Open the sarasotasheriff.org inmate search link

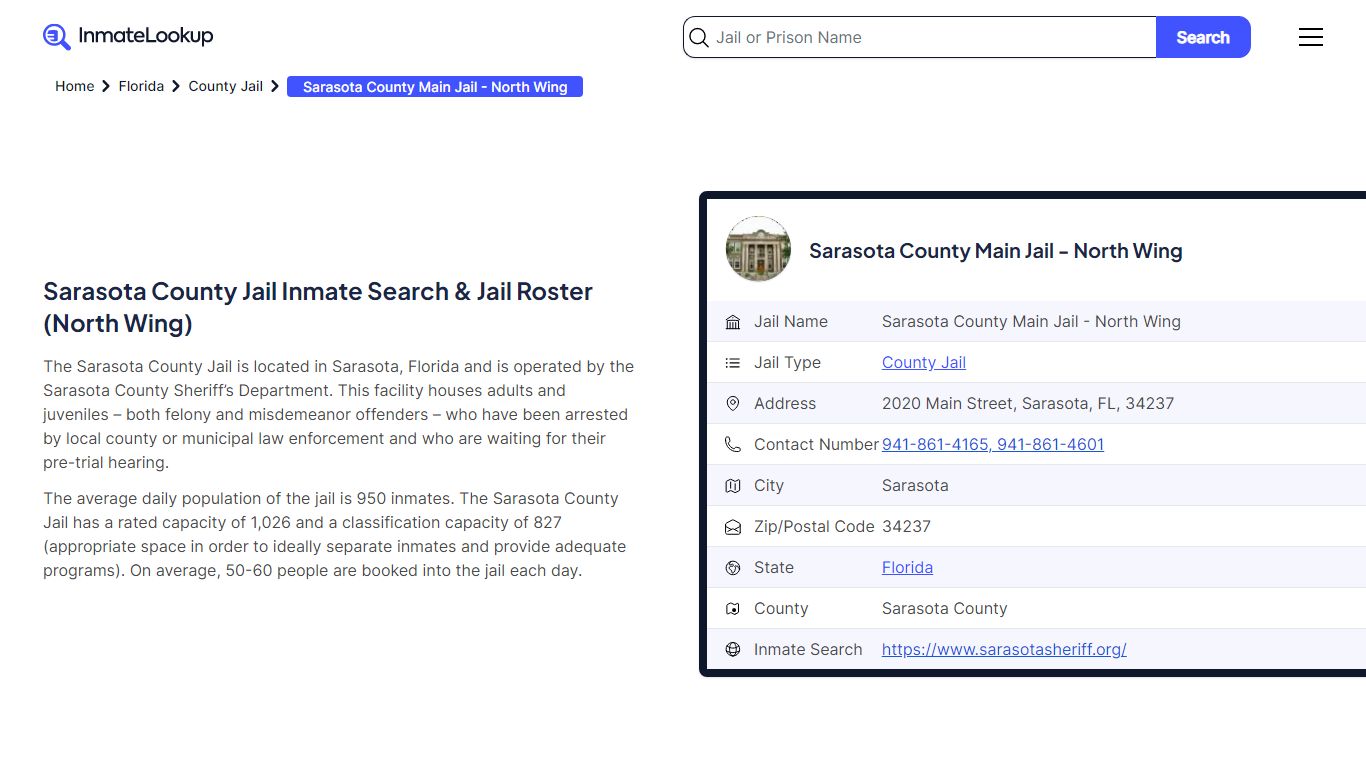click(x=1004, y=649)
